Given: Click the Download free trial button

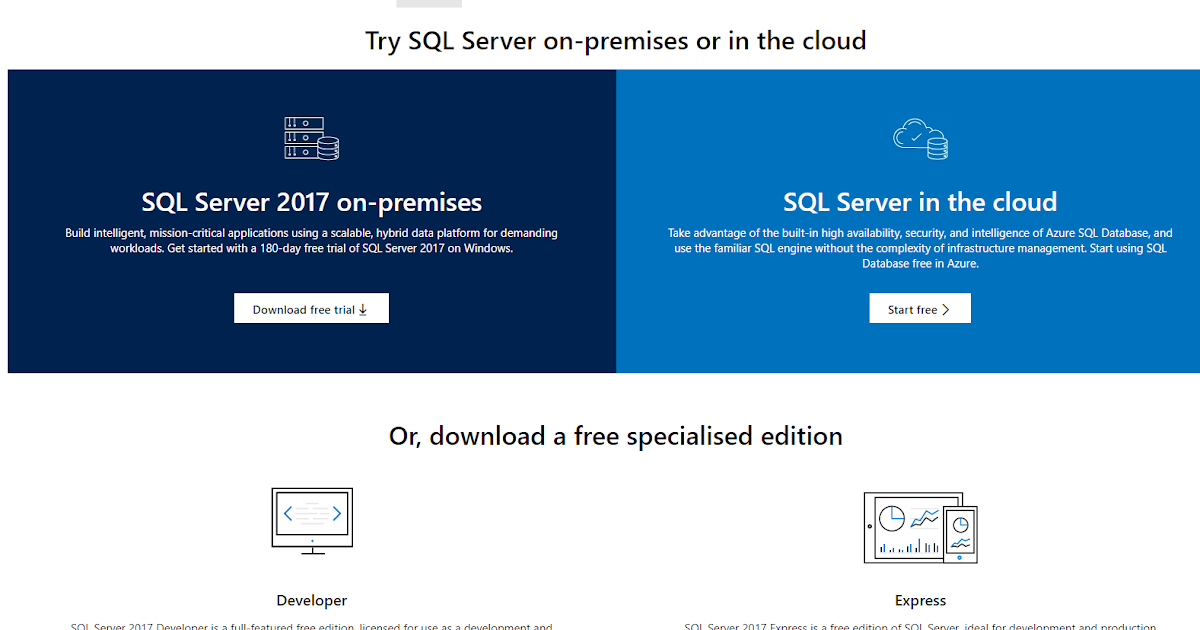Looking at the screenshot, I should click(311, 308).
